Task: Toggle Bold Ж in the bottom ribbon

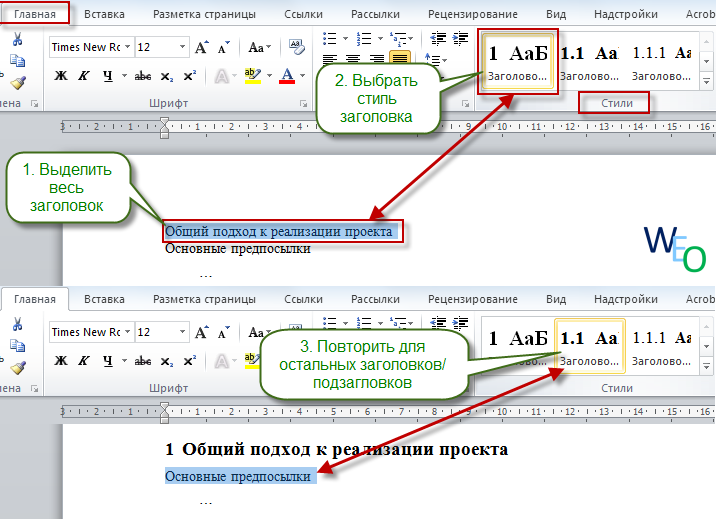Action: click(61, 361)
